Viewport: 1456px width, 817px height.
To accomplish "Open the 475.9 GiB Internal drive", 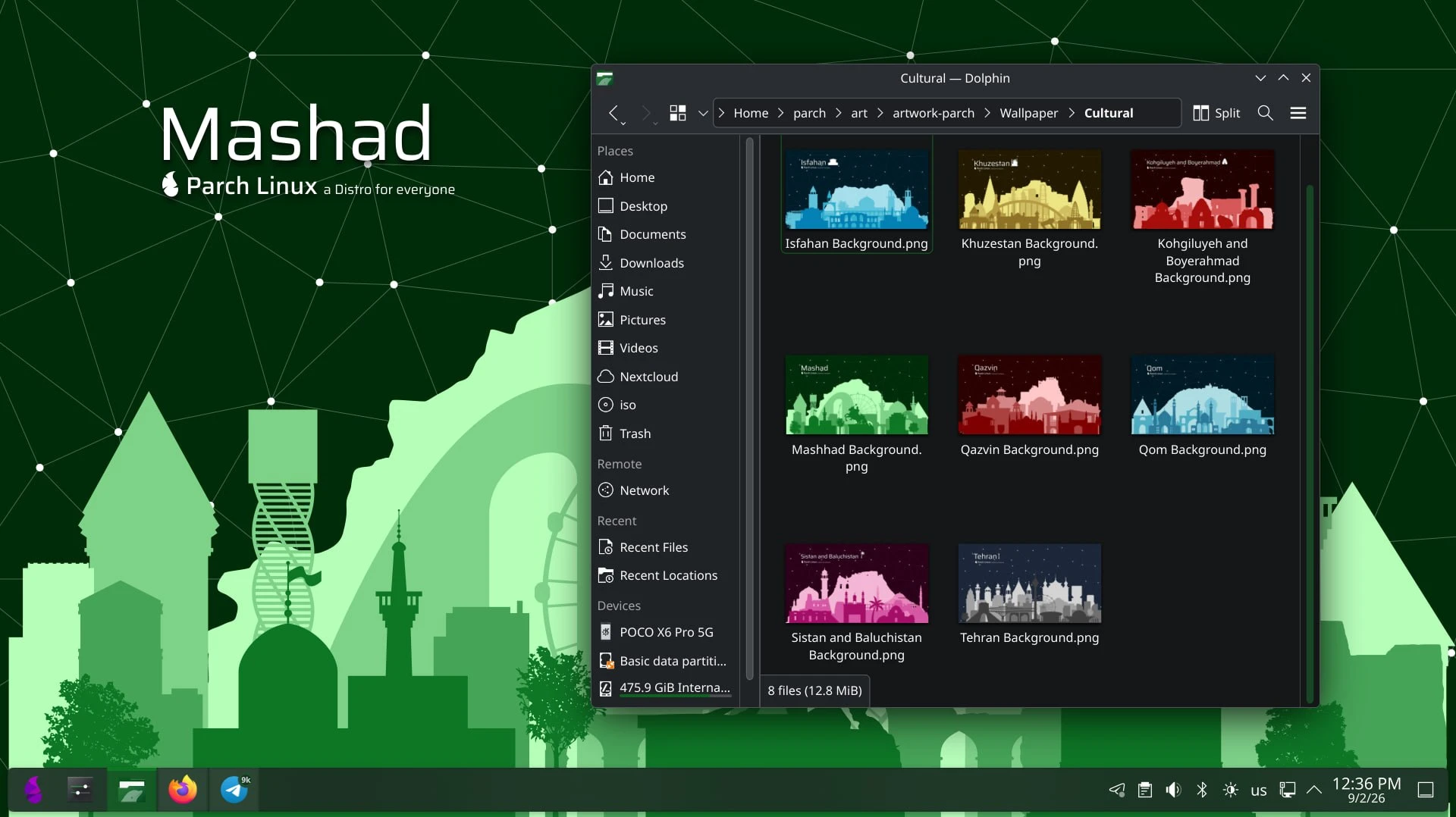I will pos(665,688).
